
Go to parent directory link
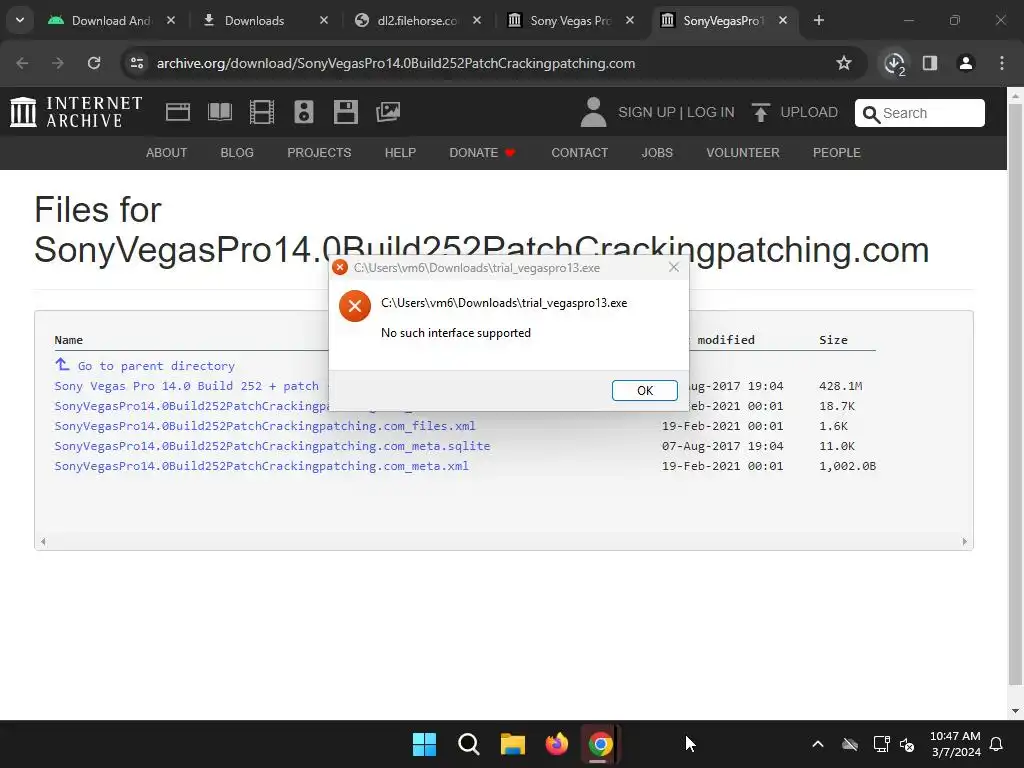[155, 366]
